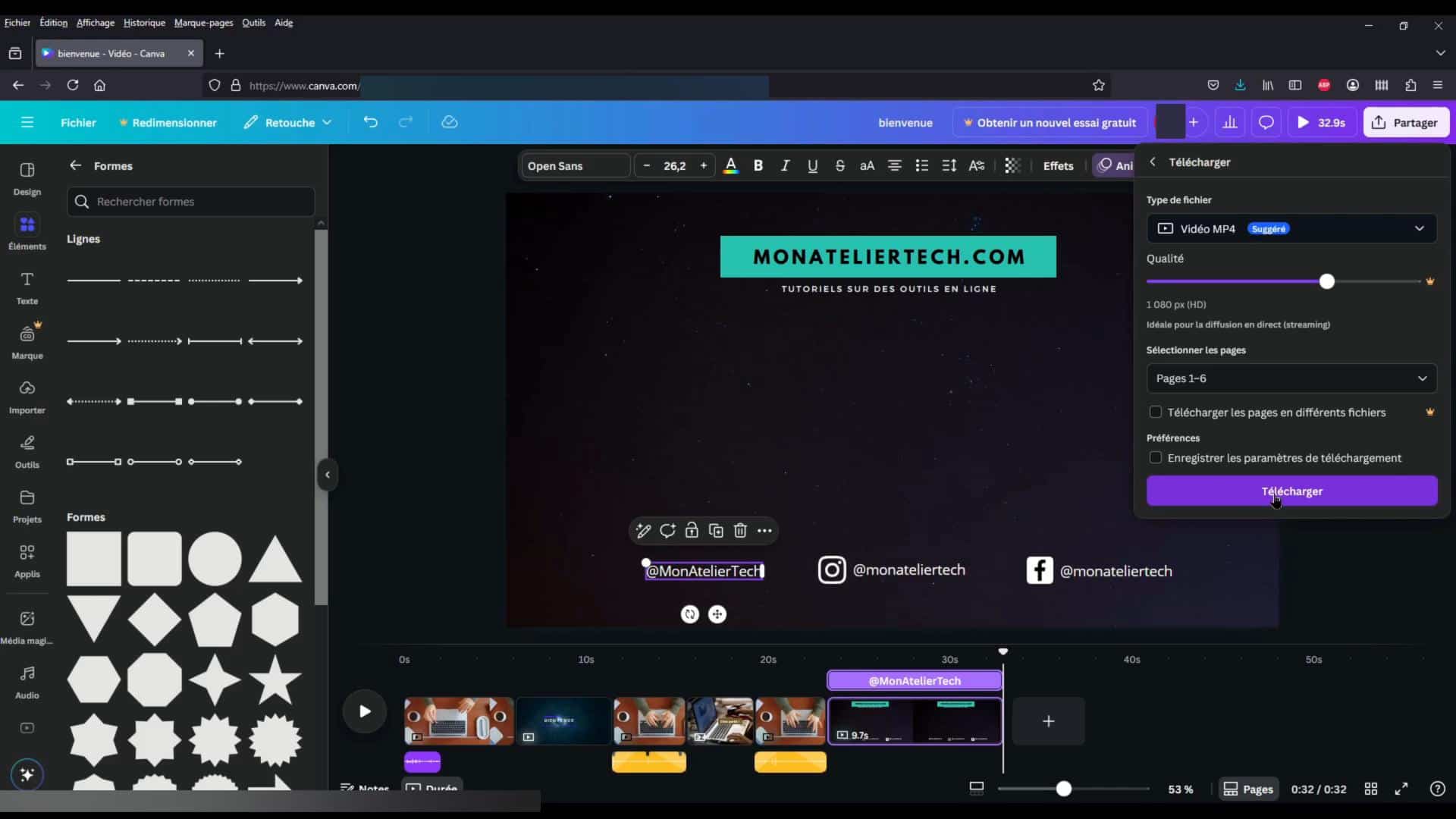Expand the Retouche dropdown

click(288, 122)
